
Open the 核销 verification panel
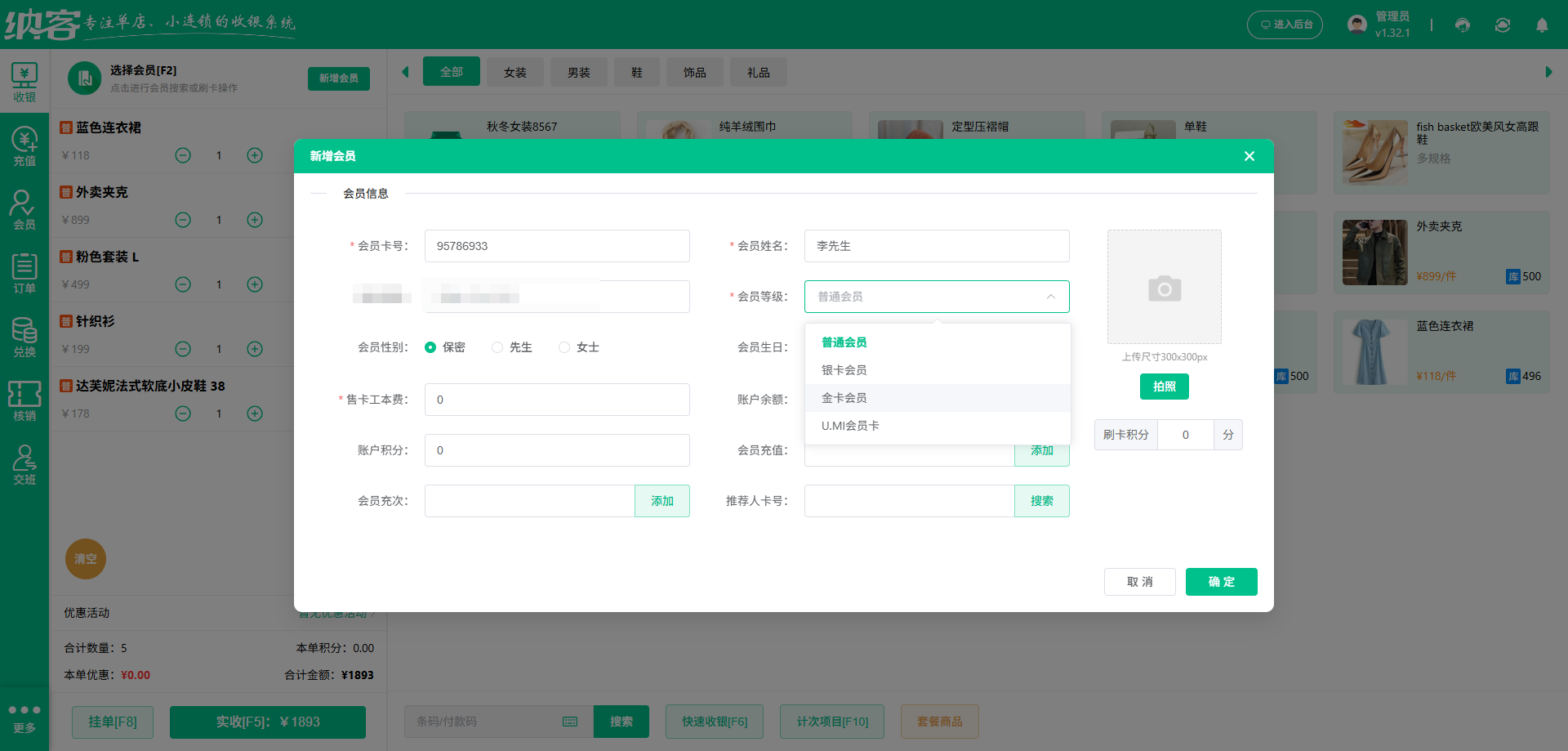tap(24, 400)
